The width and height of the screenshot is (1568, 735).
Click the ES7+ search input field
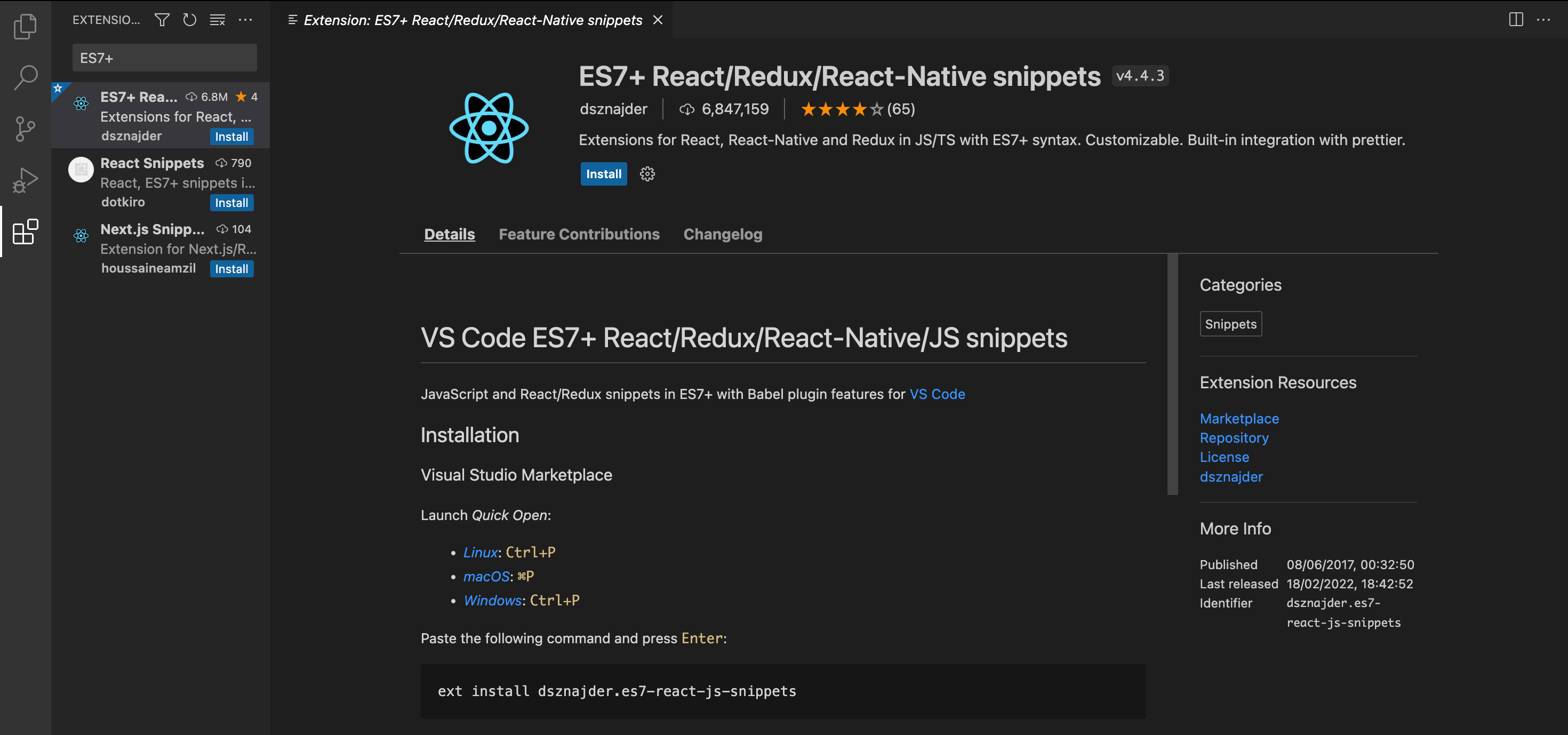pyautogui.click(x=164, y=57)
